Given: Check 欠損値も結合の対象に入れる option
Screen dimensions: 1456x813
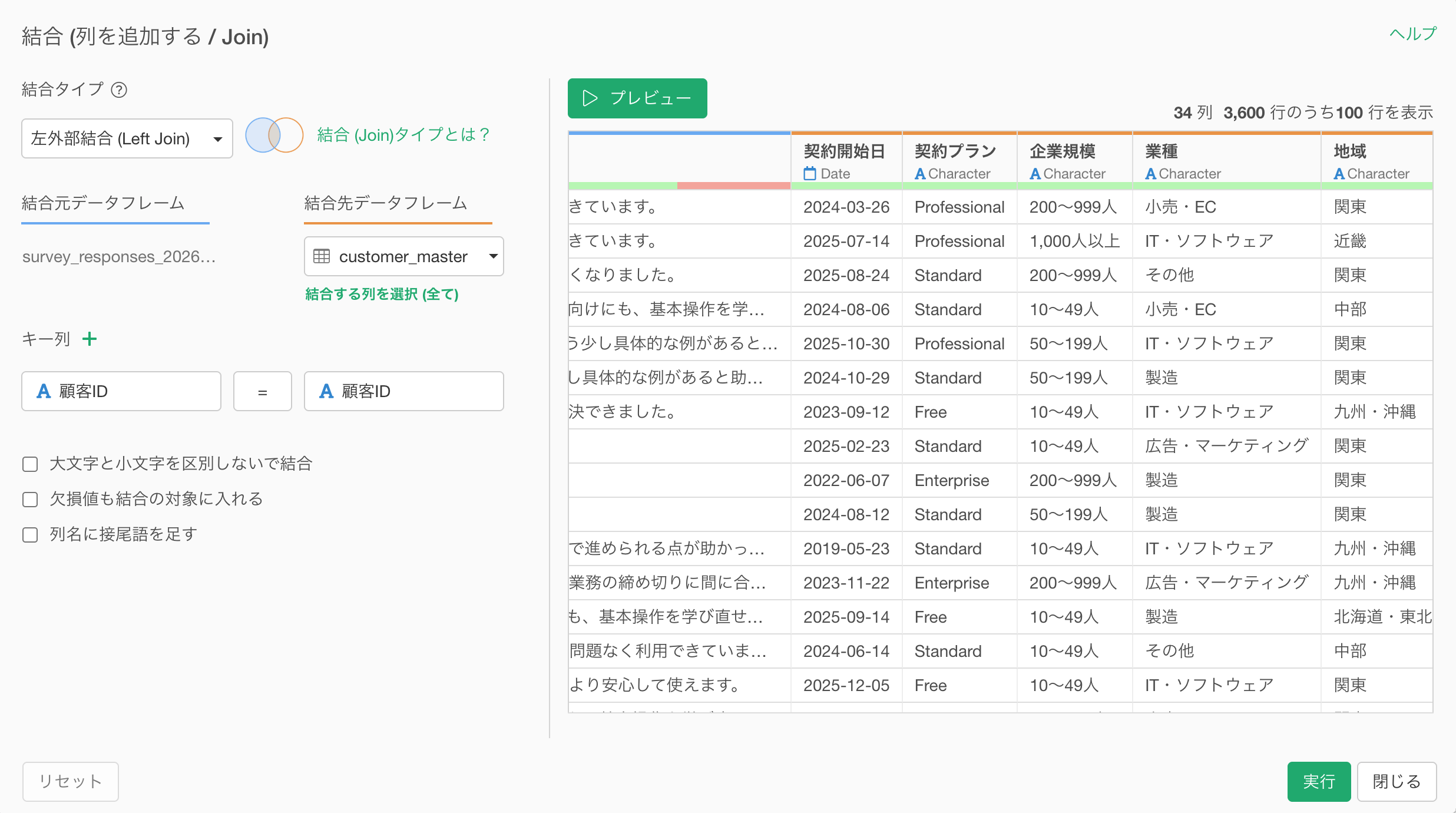Looking at the screenshot, I should pyautogui.click(x=30, y=500).
